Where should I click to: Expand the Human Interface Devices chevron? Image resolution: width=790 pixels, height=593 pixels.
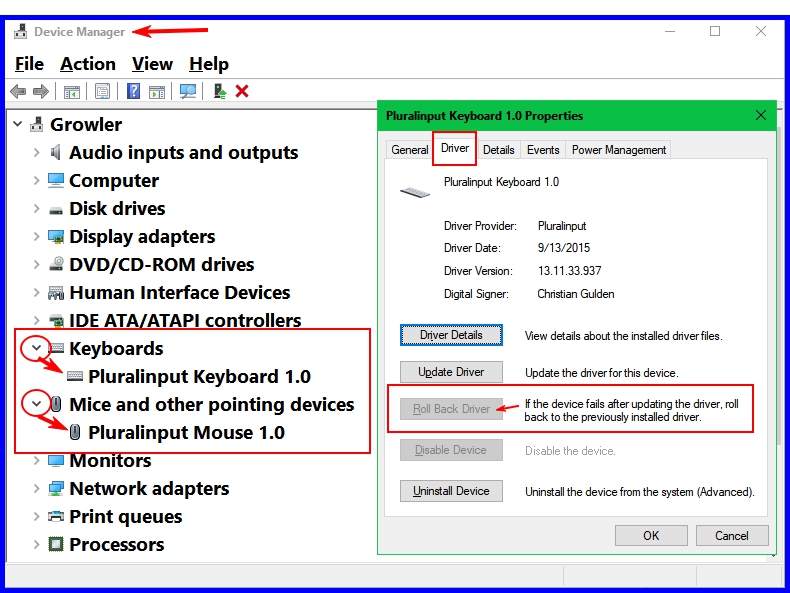pyautogui.click(x=36, y=292)
